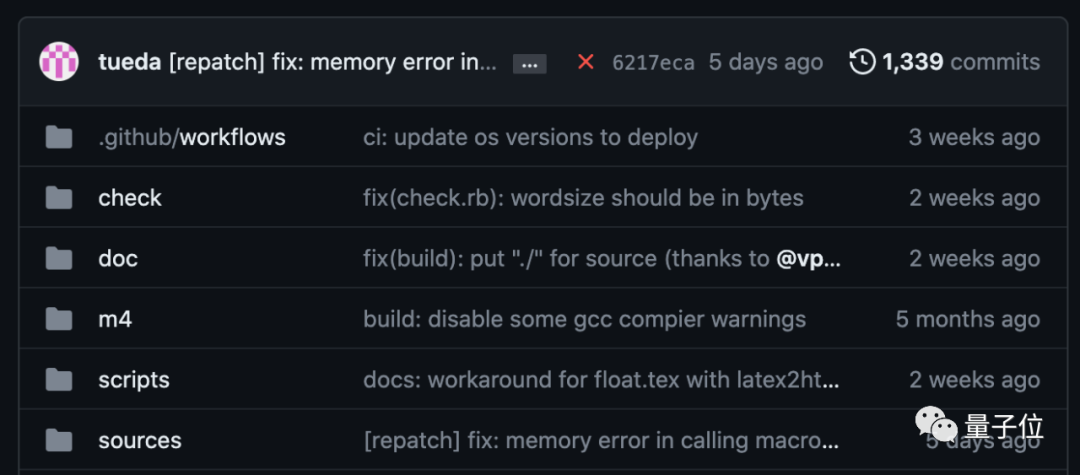Click the check folder icon
This screenshot has width=1080, height=475.
(x=59, y=198)
